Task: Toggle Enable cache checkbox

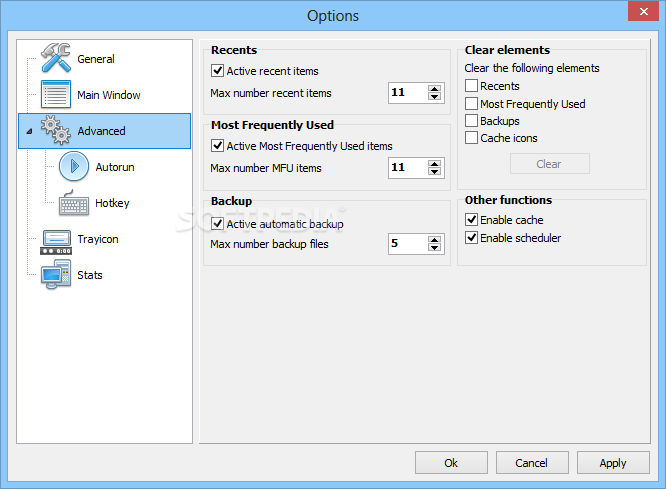Action: pyautogui.click(x=471, y=219)
